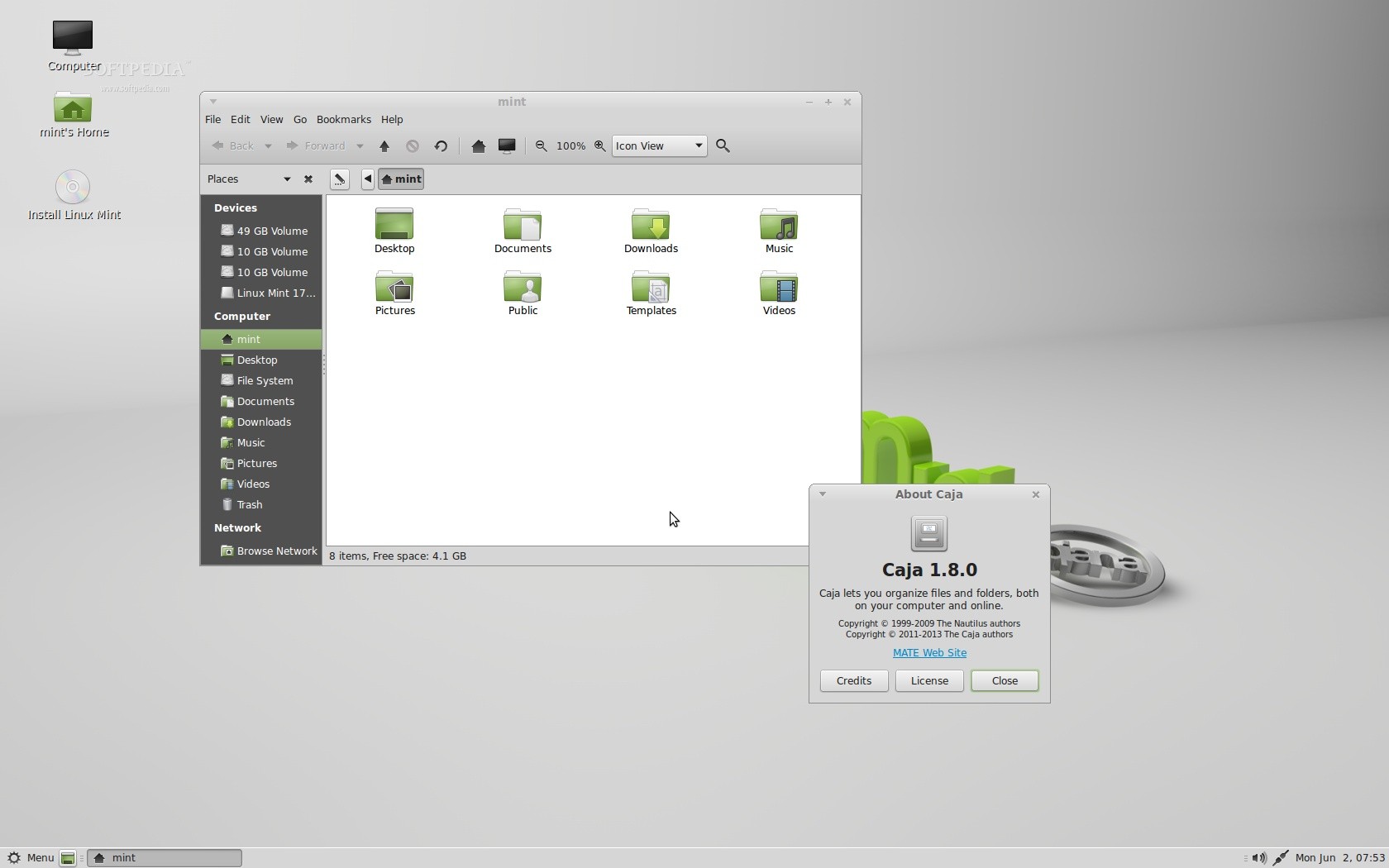Open Computer location toolbar icon
The width and height of the screenshot is (1389, 868).
point(507,146)
